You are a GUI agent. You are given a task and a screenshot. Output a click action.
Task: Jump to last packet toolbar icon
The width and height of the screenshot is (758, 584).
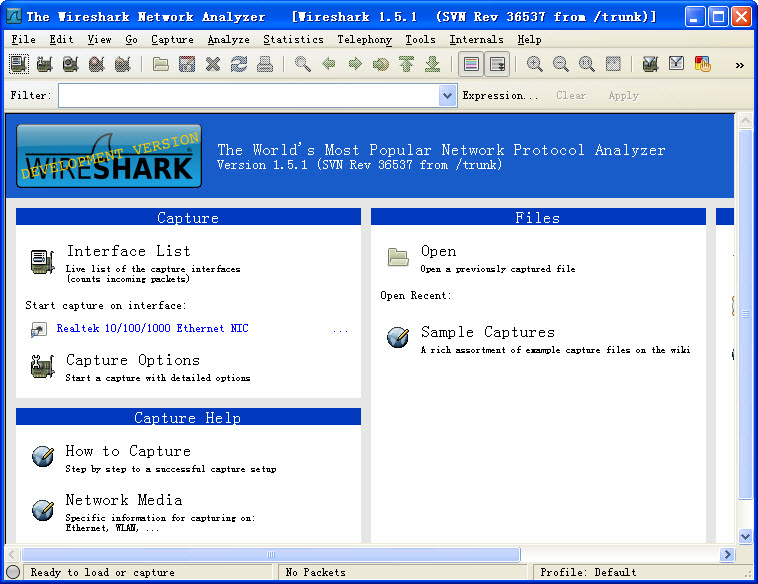[433, 64]
